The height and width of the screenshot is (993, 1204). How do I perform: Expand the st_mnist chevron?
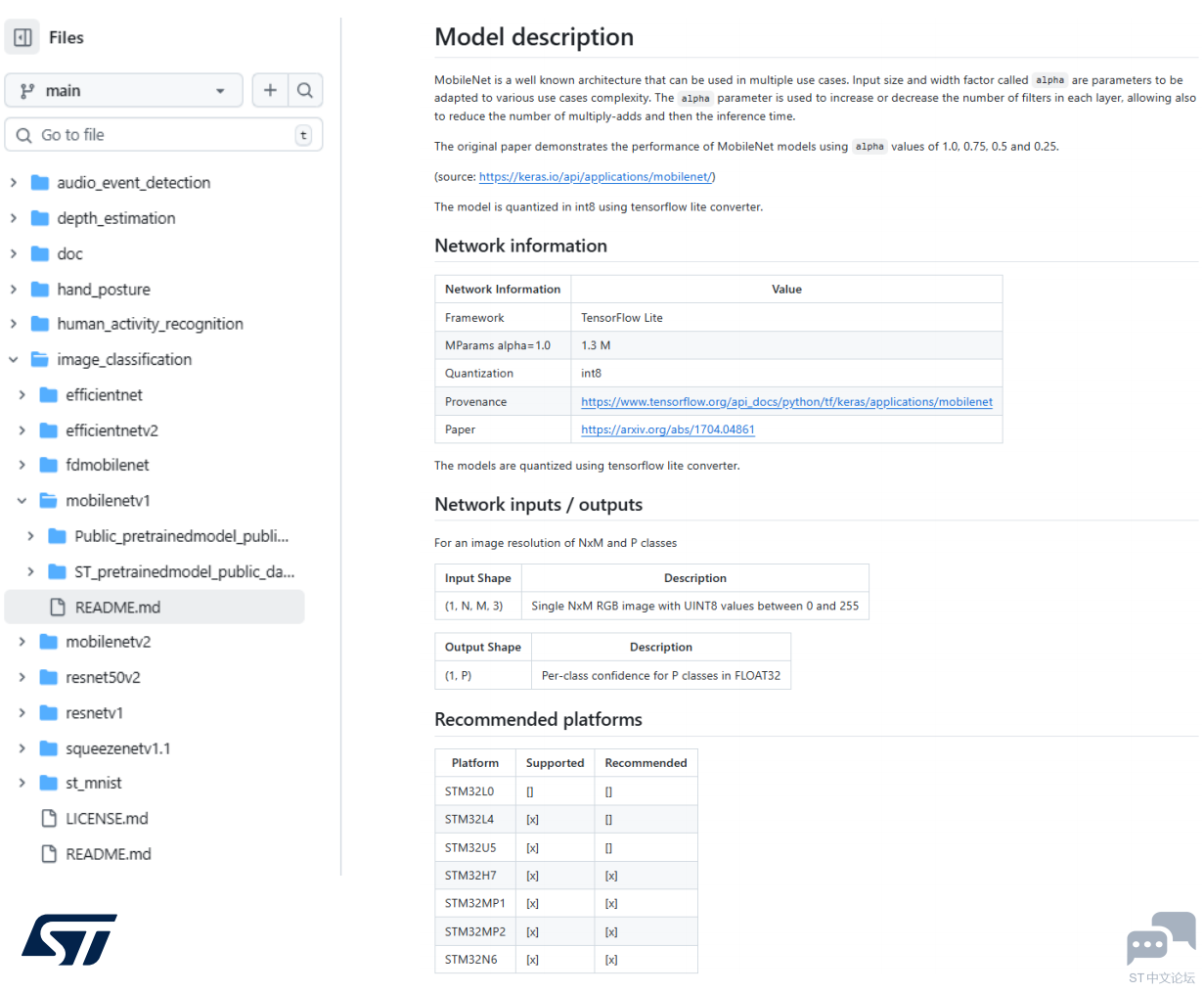tap(22, 783)
